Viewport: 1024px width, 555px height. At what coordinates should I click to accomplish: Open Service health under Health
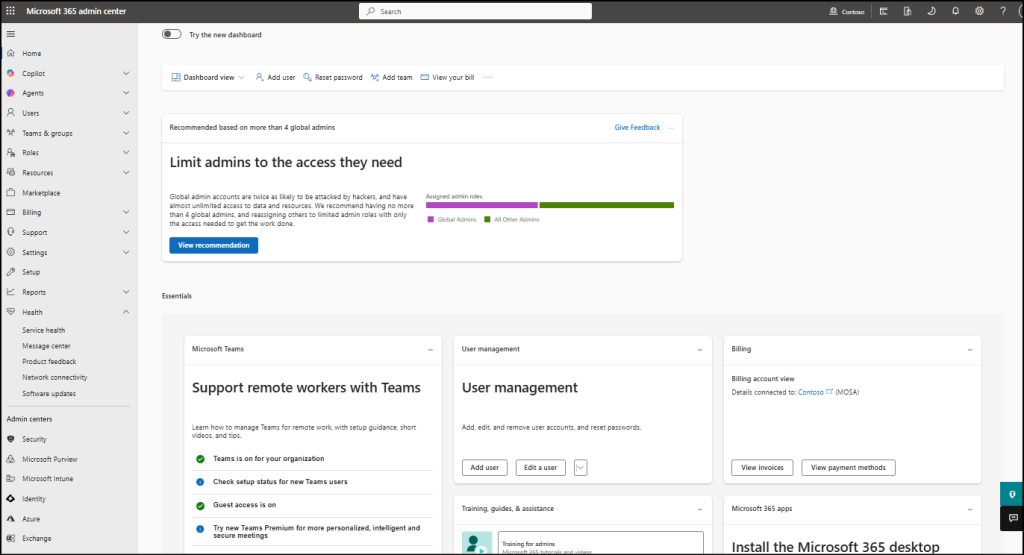point(44,330)
